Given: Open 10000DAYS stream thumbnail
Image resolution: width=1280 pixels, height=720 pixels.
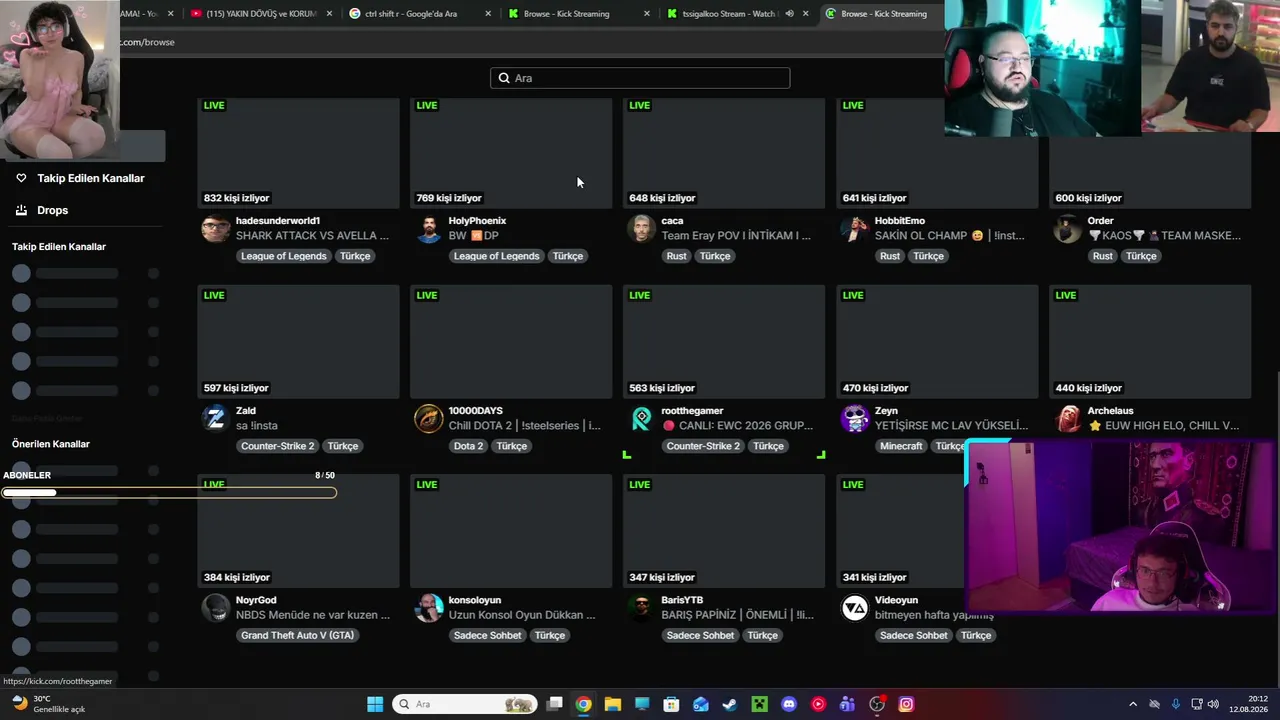Looking at the screenshot, I should pos(511,341).
